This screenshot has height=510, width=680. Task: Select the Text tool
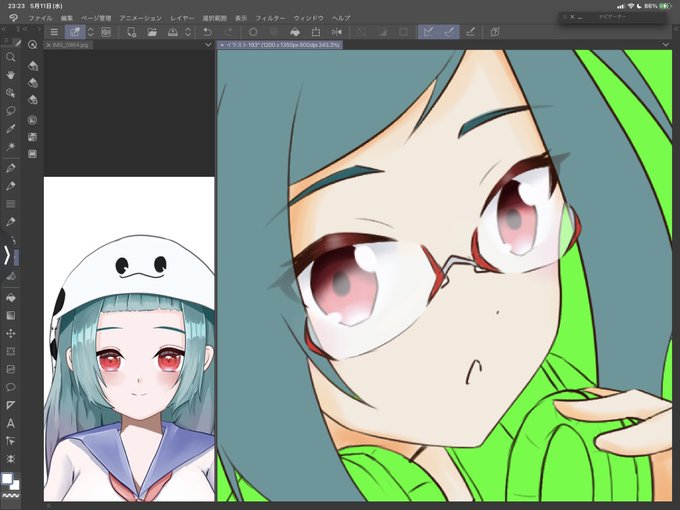[x=10, y=423]
